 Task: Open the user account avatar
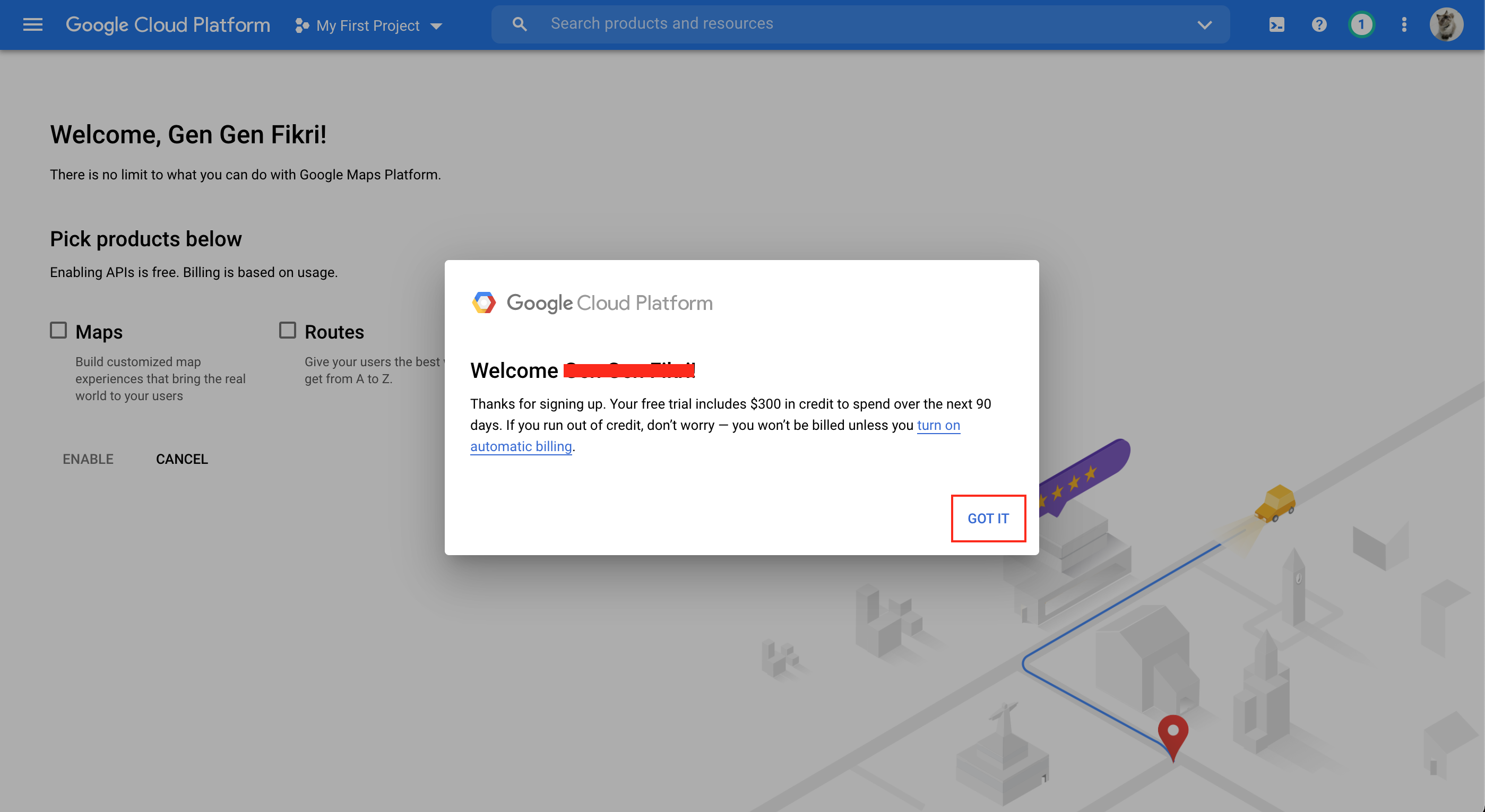point(1446,25)
